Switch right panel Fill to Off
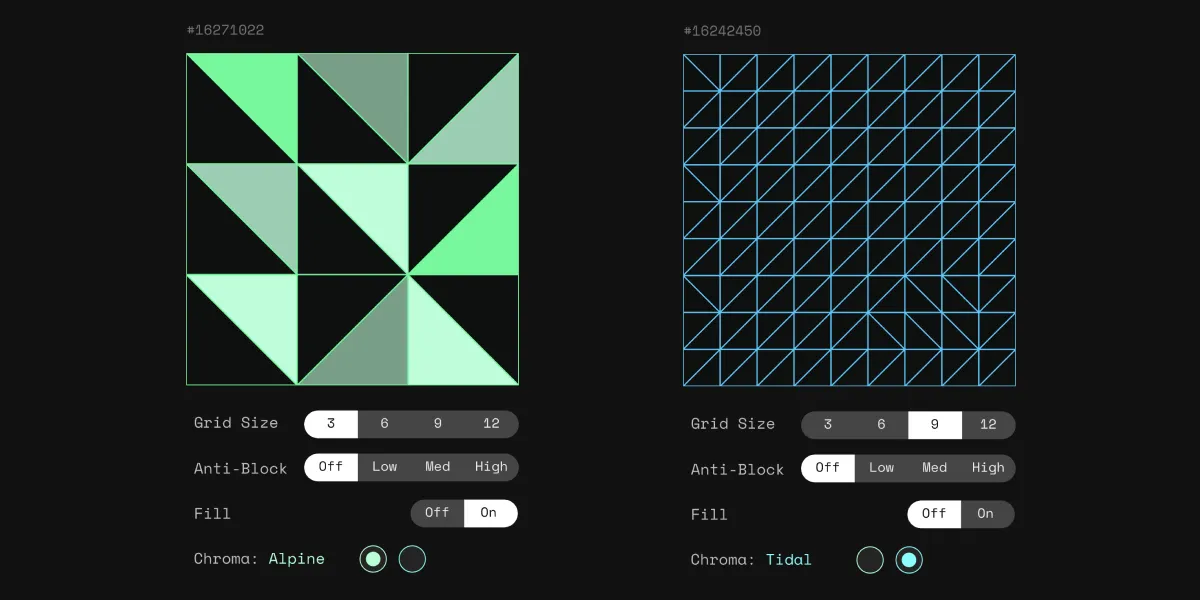The height and width of the screenshot is (600, 1200). 934,514
